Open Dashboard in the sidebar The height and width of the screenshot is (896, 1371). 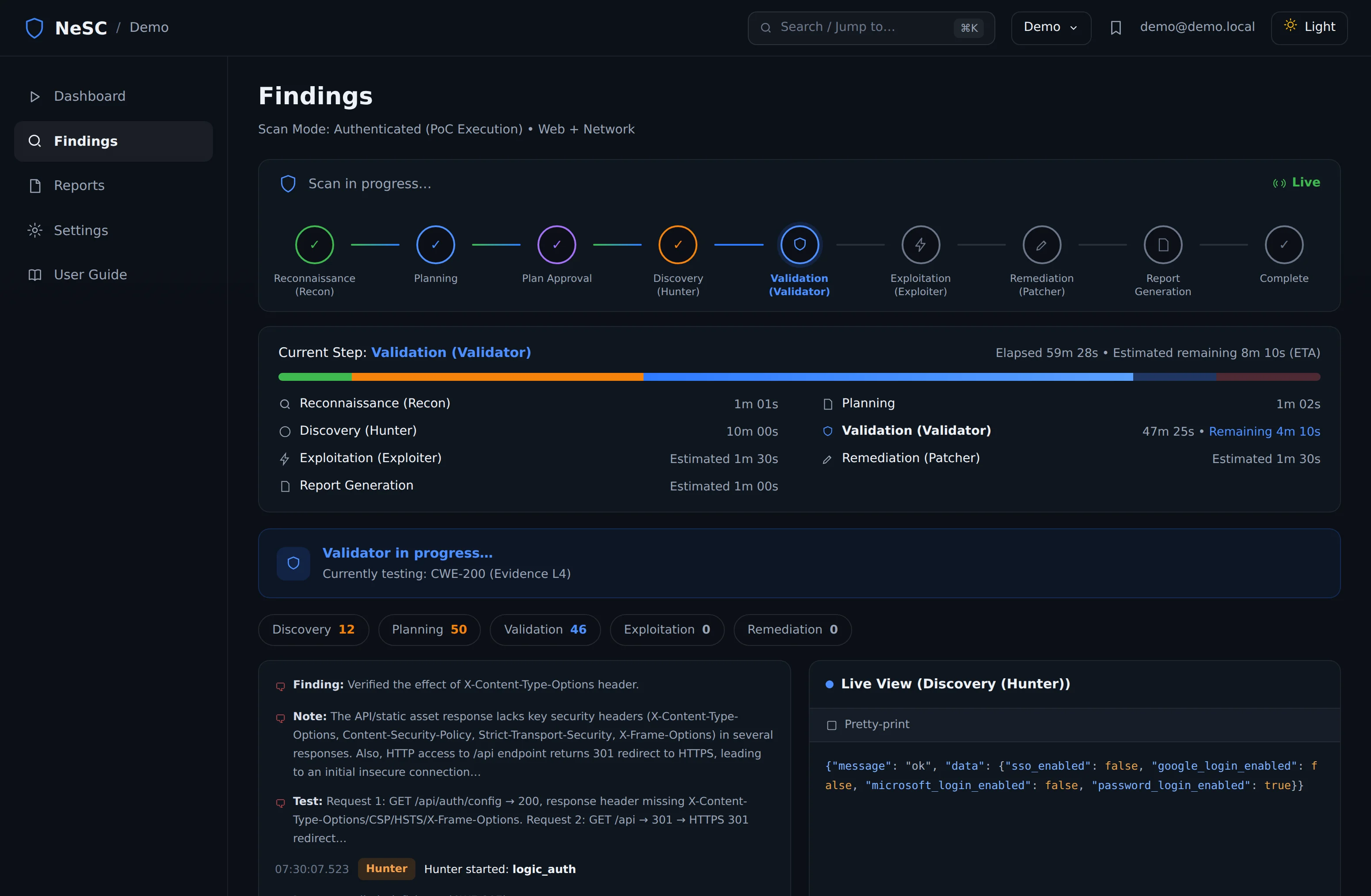click(x=114, y=96)
